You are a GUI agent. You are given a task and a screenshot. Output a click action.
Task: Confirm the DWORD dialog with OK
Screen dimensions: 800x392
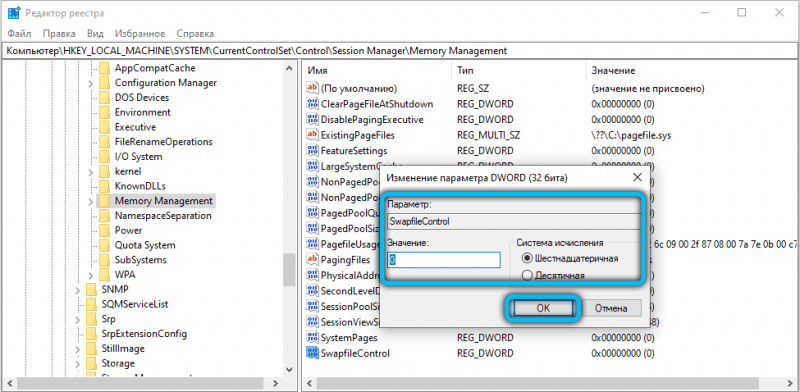click(543, 308)
